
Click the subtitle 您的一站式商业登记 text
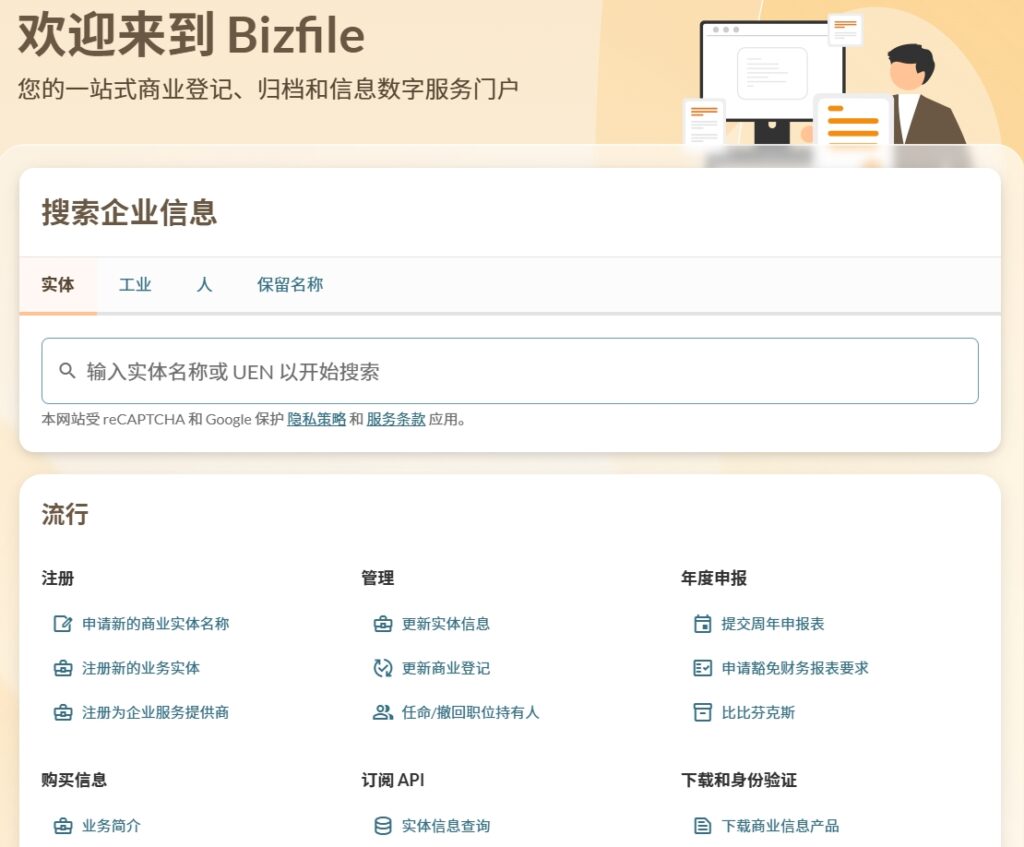click(268, 89)
